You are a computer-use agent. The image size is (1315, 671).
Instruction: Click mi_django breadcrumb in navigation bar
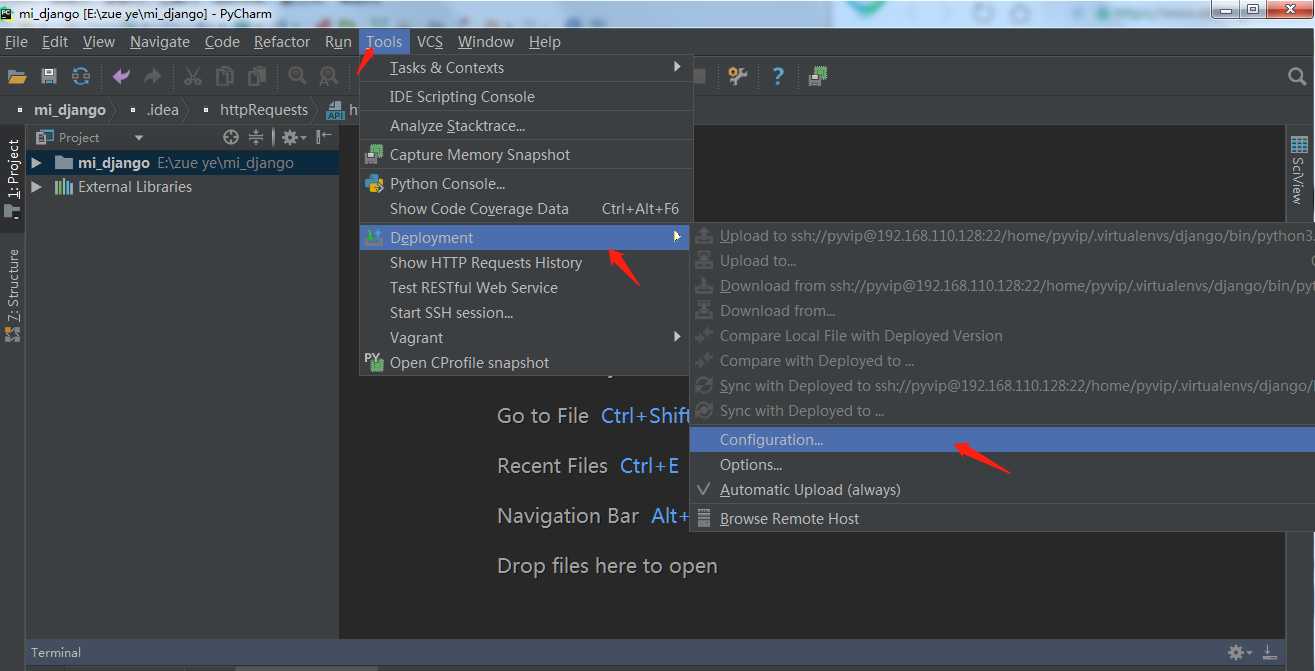(70, 110)
